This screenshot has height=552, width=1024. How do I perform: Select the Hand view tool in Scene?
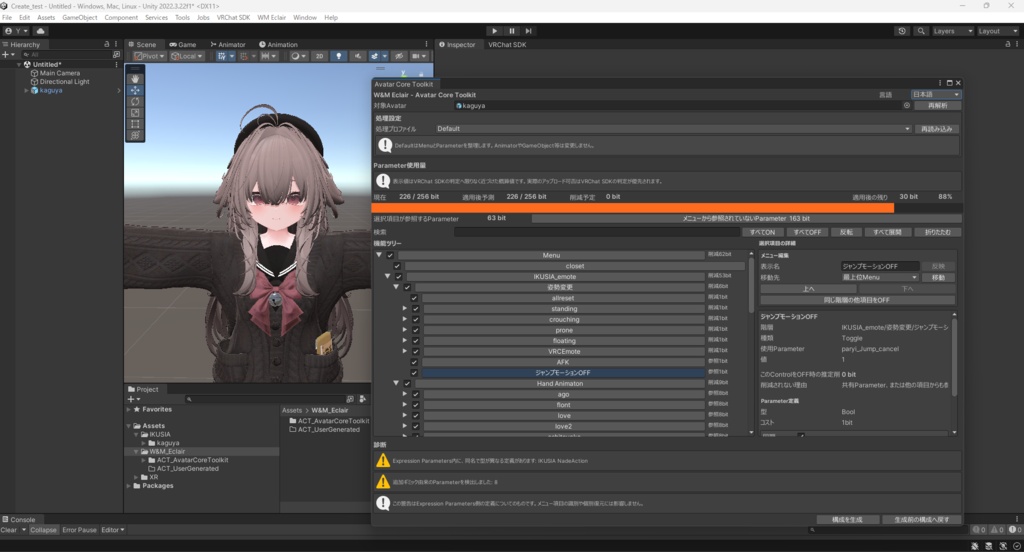point(135,79)
